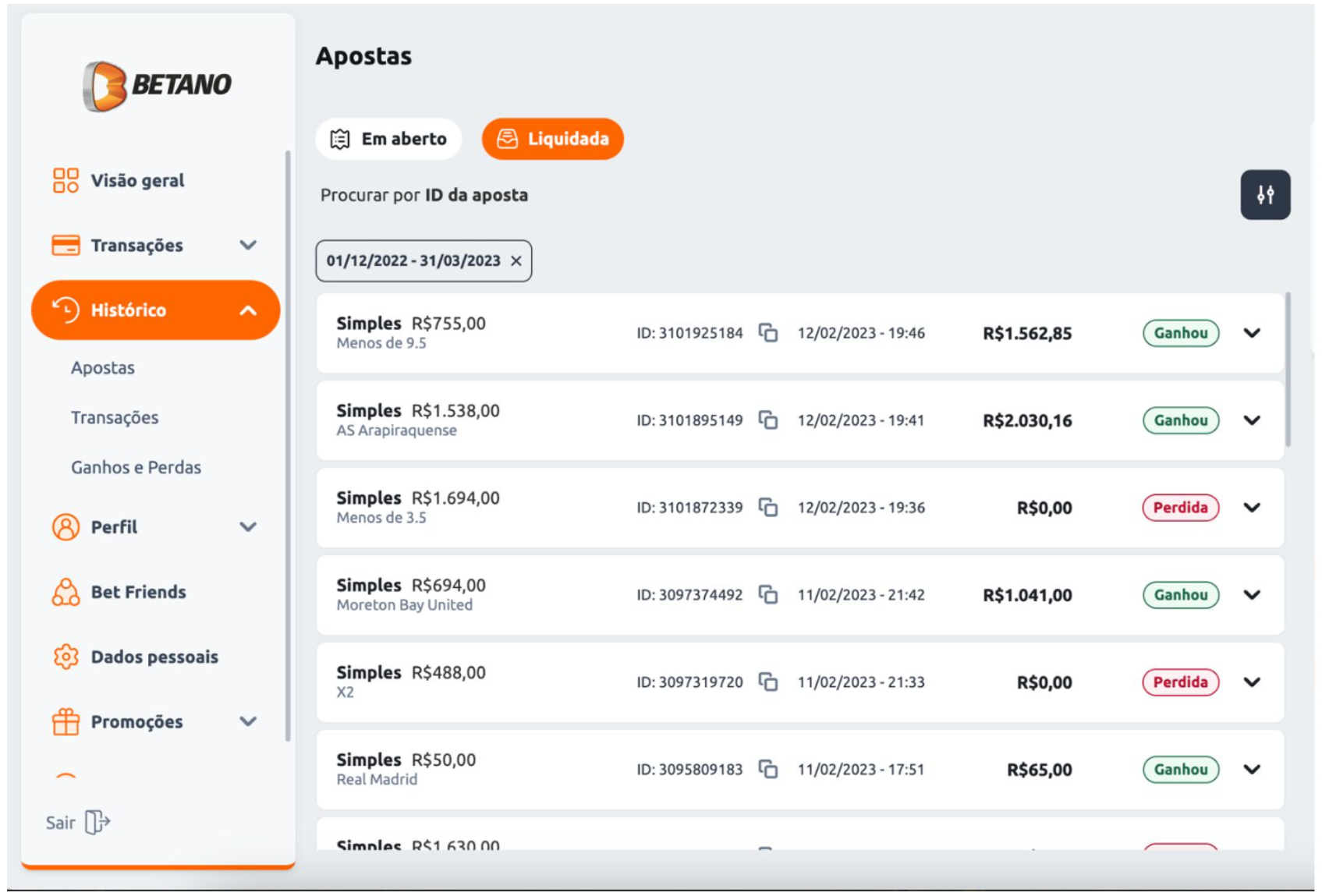Select the Liquidada tab
Screen dimensions: 1322x896
click(x=552, y=139)
